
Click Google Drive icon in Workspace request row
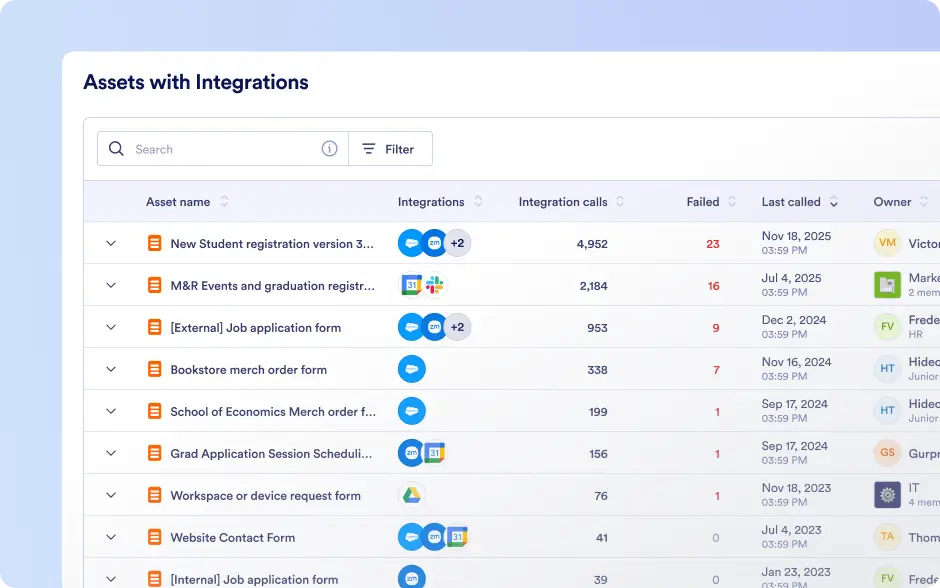click(412, 495)
